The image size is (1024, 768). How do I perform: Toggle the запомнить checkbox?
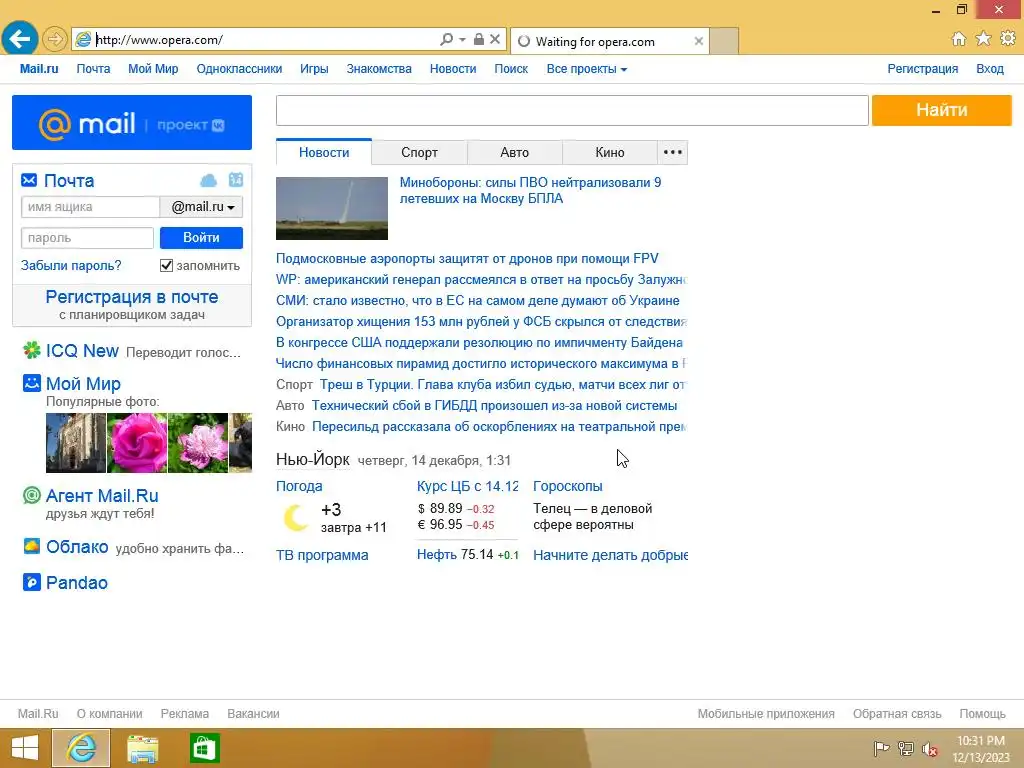pos(167,265)
